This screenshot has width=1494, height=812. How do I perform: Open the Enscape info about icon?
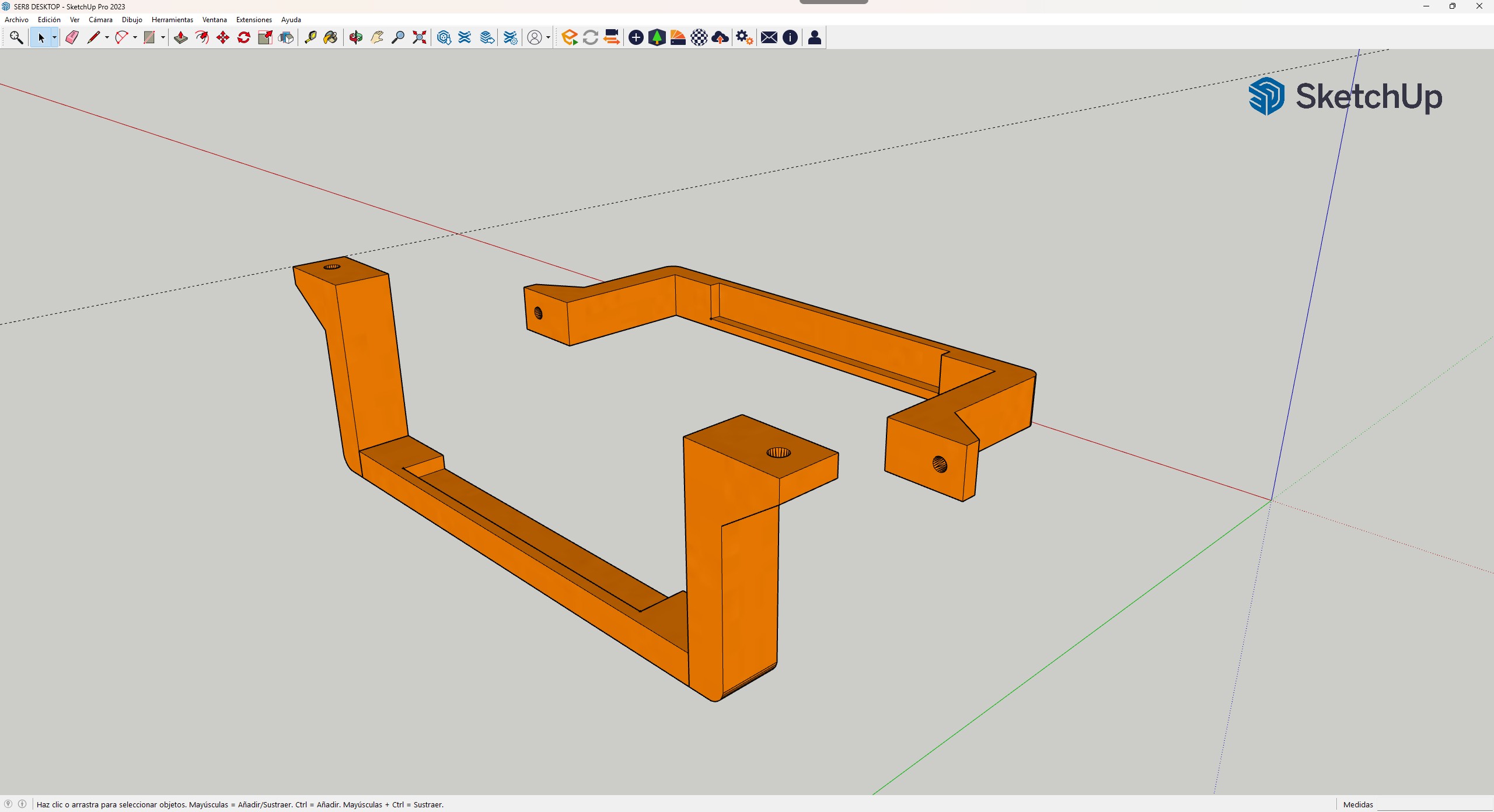790,38
